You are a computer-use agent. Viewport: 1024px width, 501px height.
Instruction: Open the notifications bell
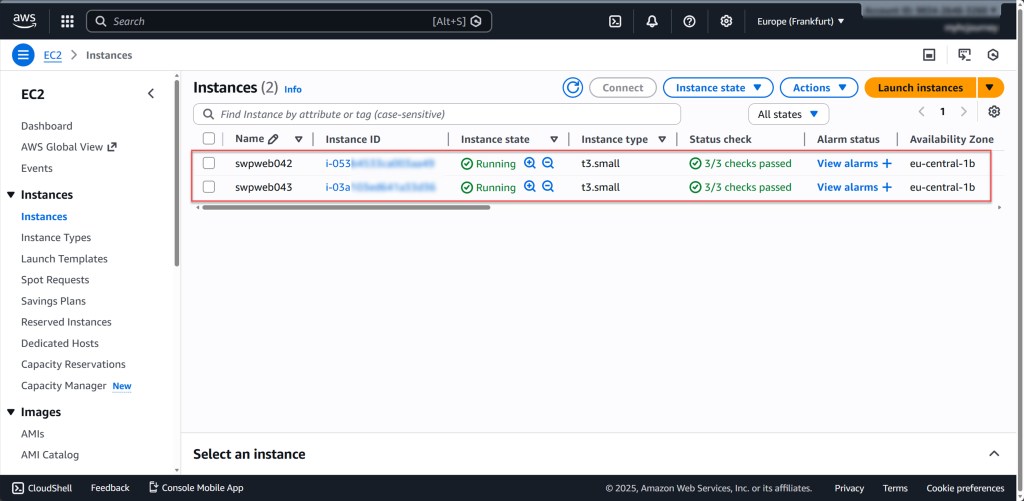click(652, 21)
